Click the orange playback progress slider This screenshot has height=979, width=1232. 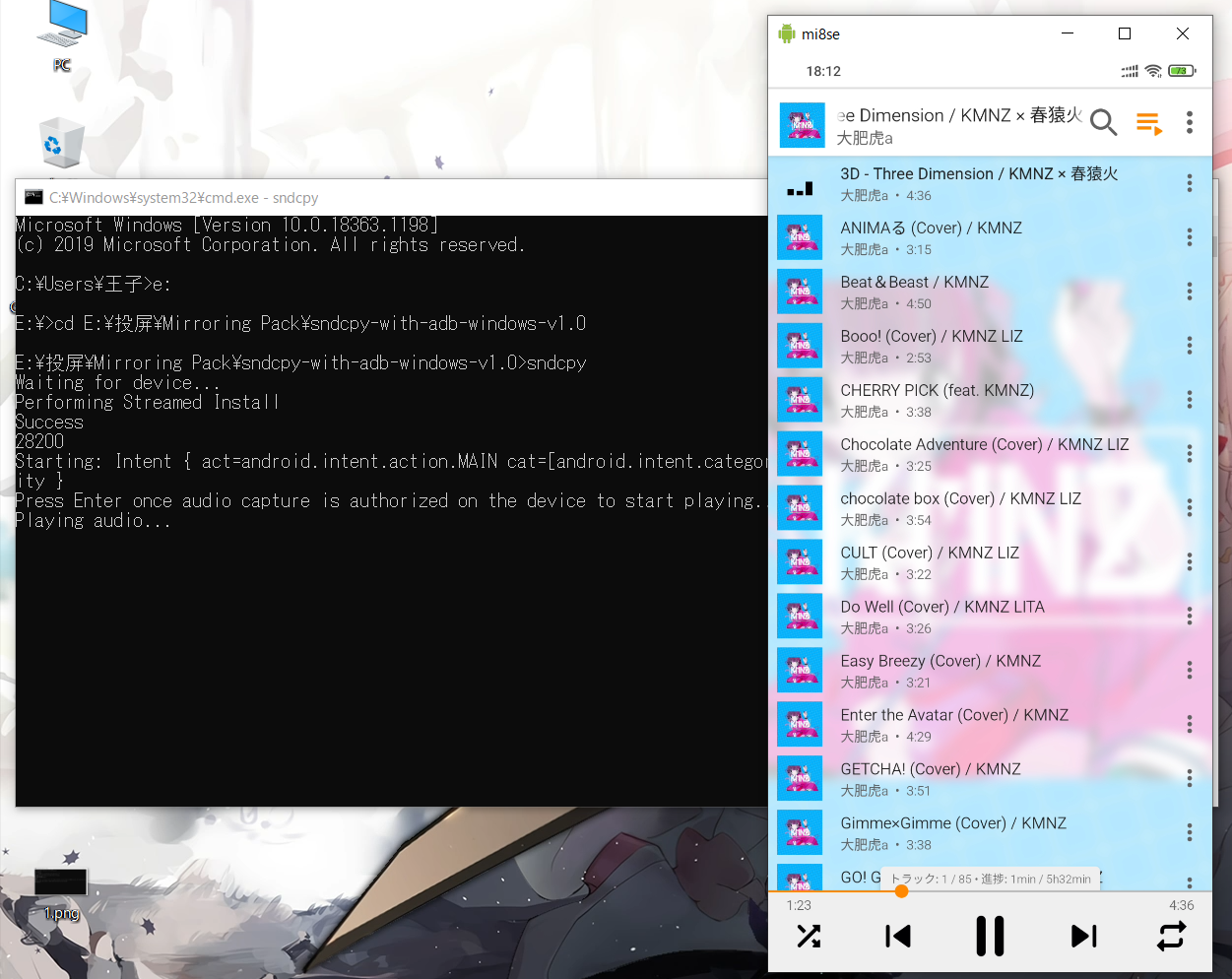[901, 891]
